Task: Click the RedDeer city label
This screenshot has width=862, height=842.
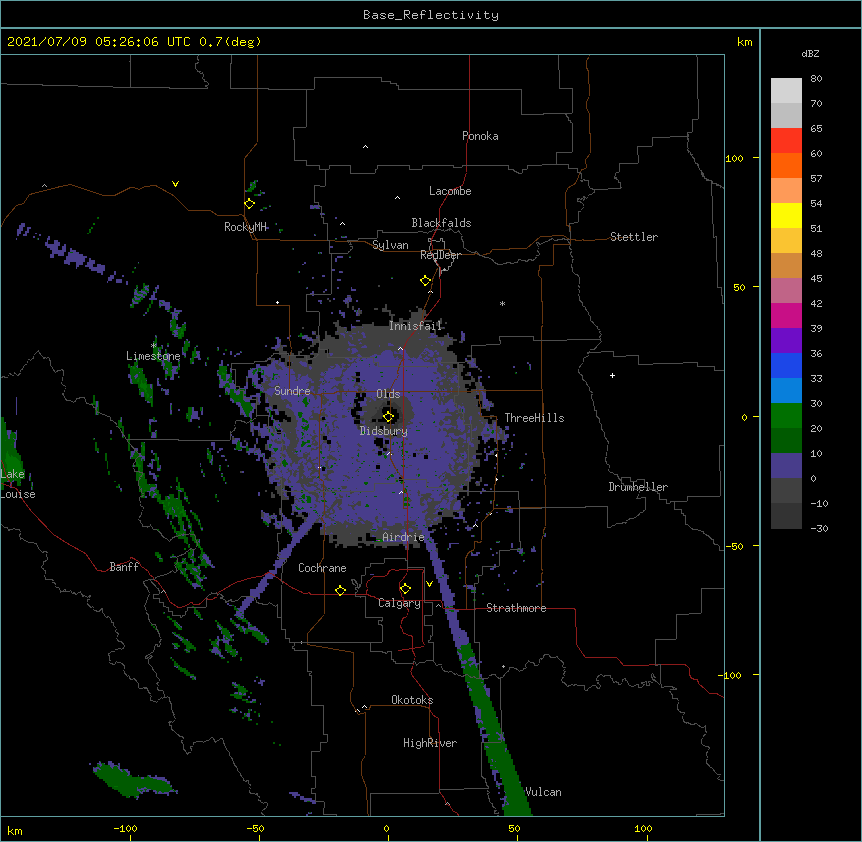Action: [x=440, y=255]
